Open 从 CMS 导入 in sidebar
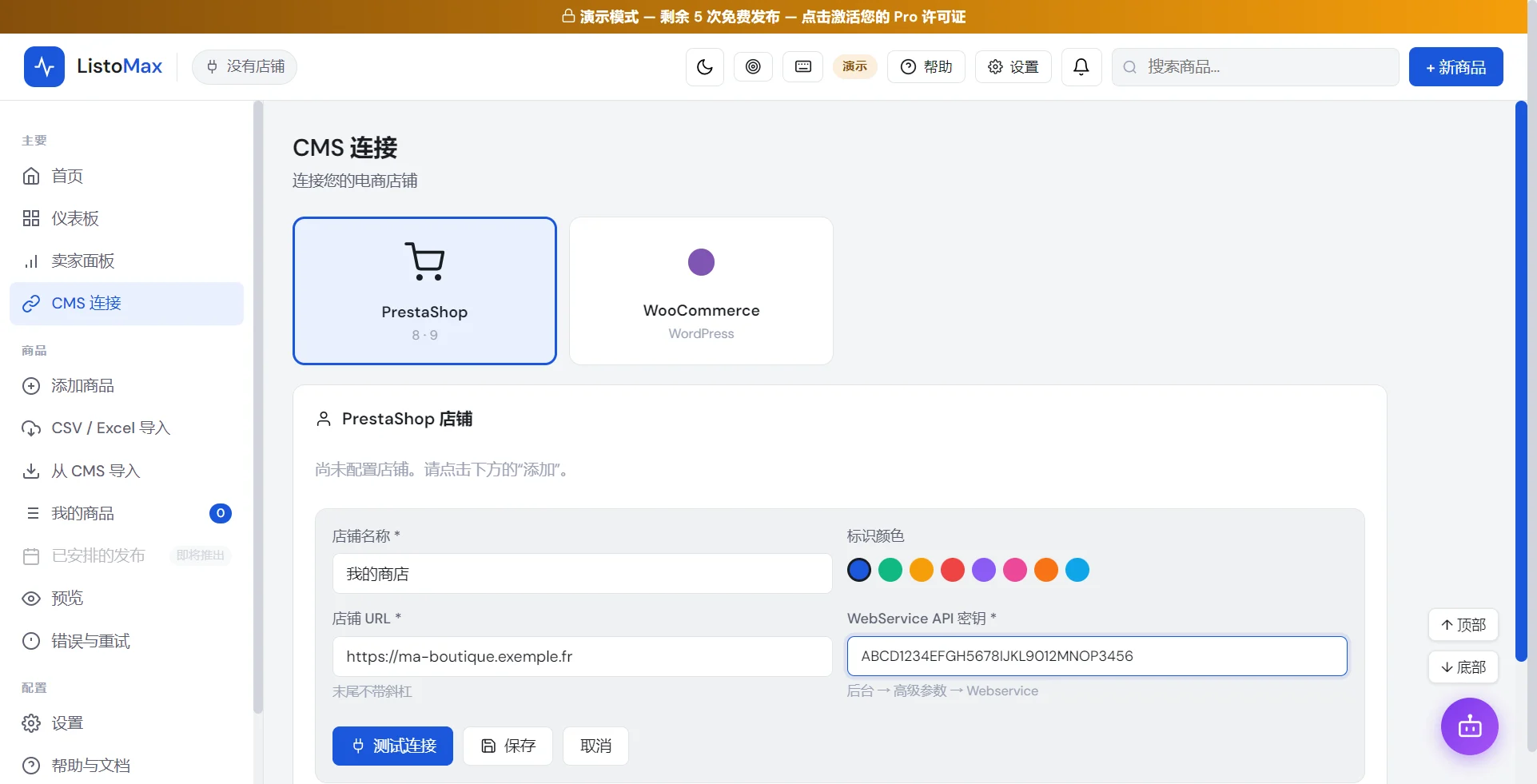 [x=126, y=471]
